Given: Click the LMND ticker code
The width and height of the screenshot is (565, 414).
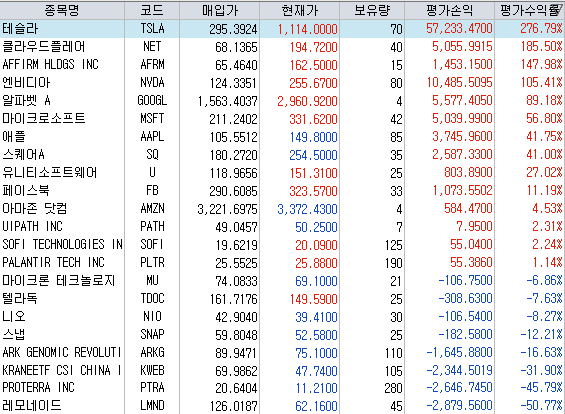Looking at the screenshot, I should (x=152, y=406).
